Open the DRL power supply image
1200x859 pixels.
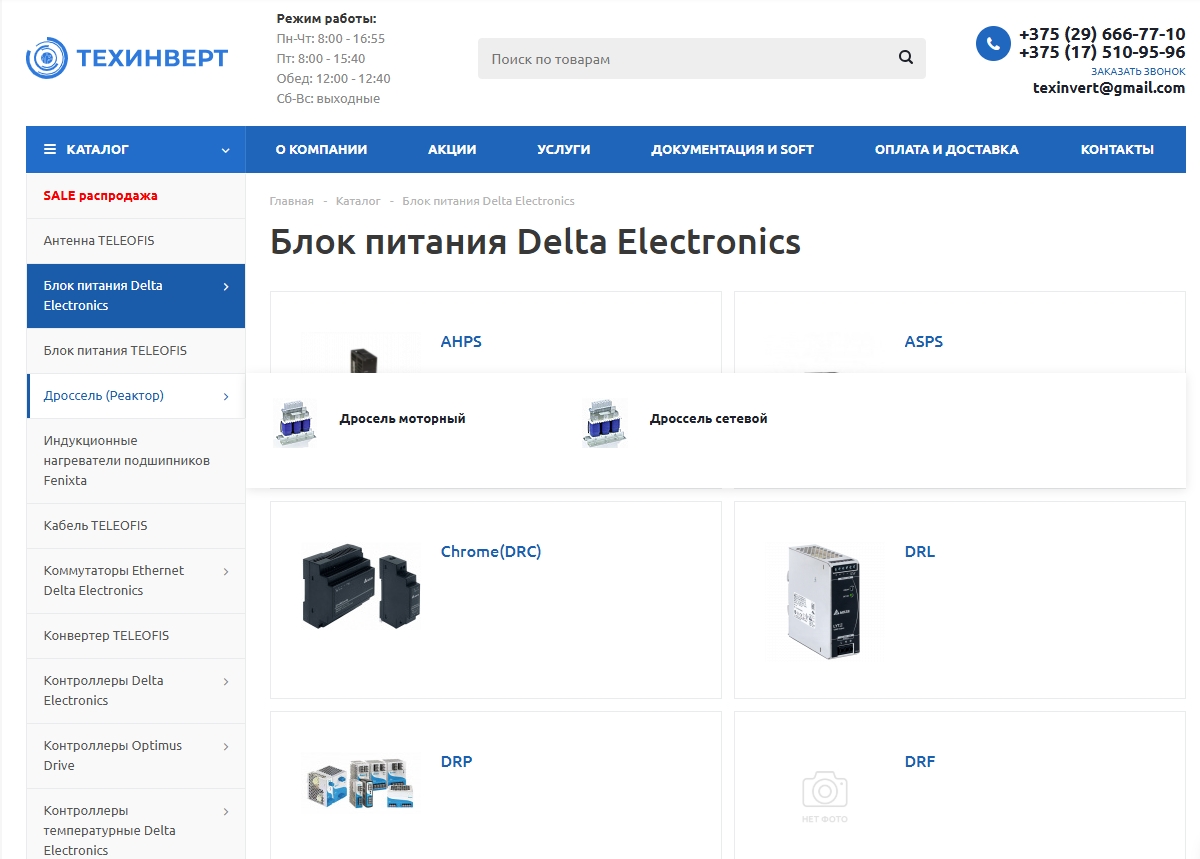(x=825, y=600)
